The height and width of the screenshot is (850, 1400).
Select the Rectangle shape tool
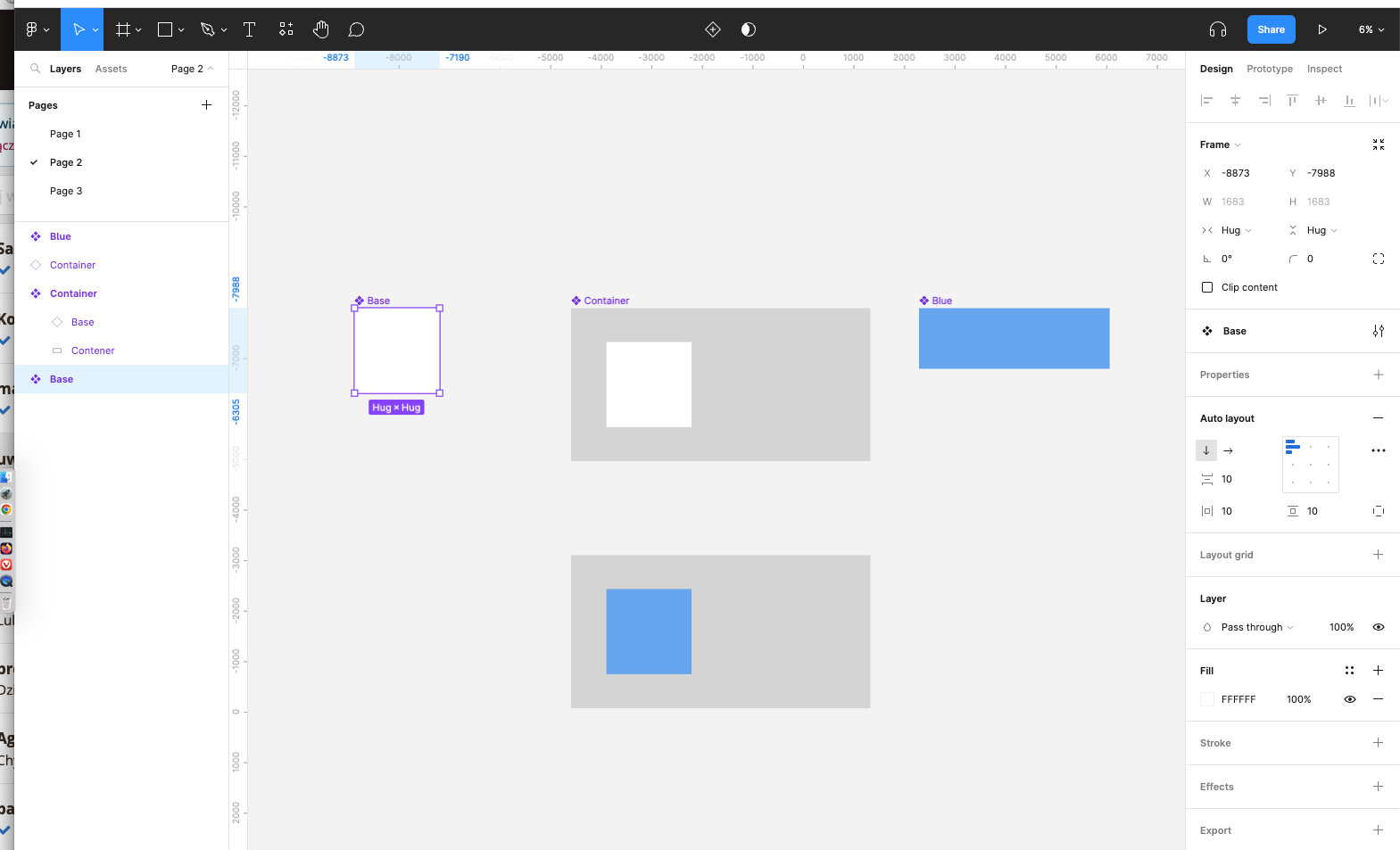point(165,29)
